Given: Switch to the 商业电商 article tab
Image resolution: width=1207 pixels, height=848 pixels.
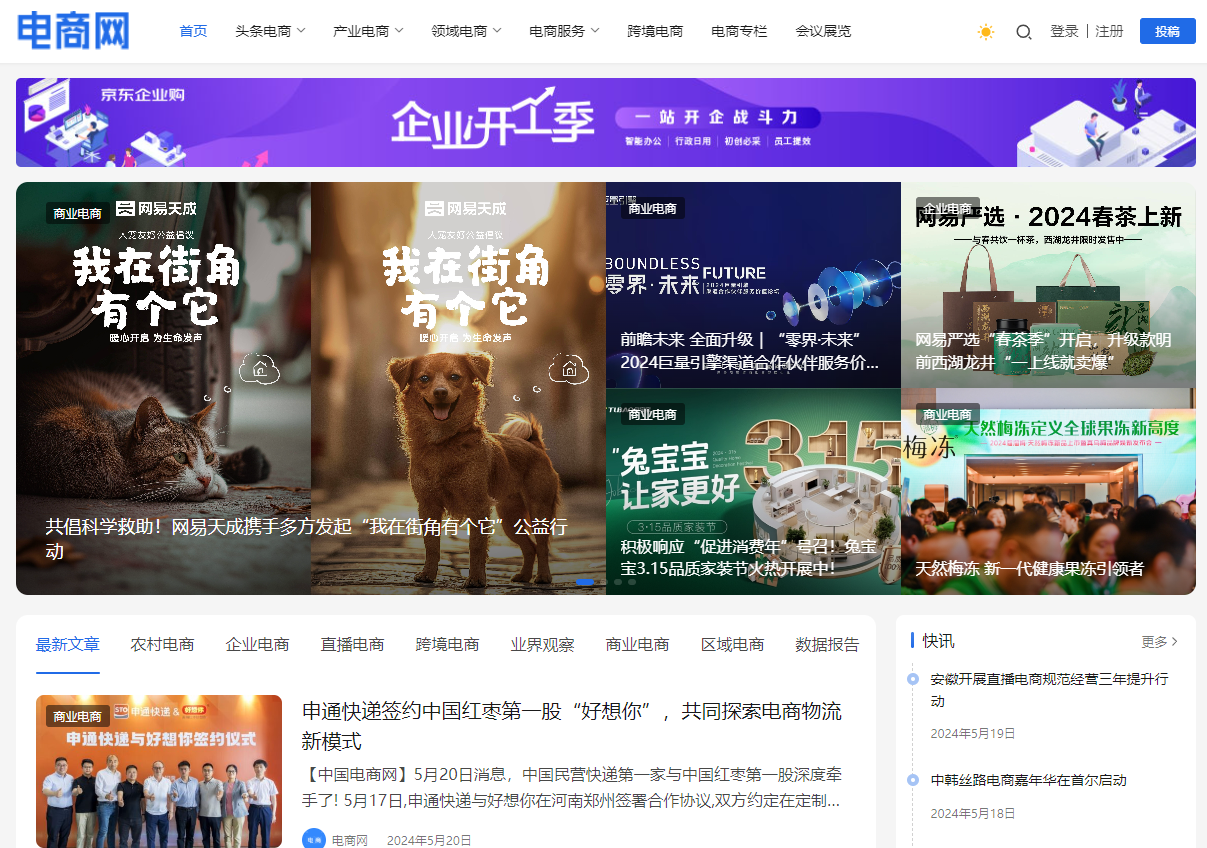Looking at the screenshot, I should [x=637, y=645].
